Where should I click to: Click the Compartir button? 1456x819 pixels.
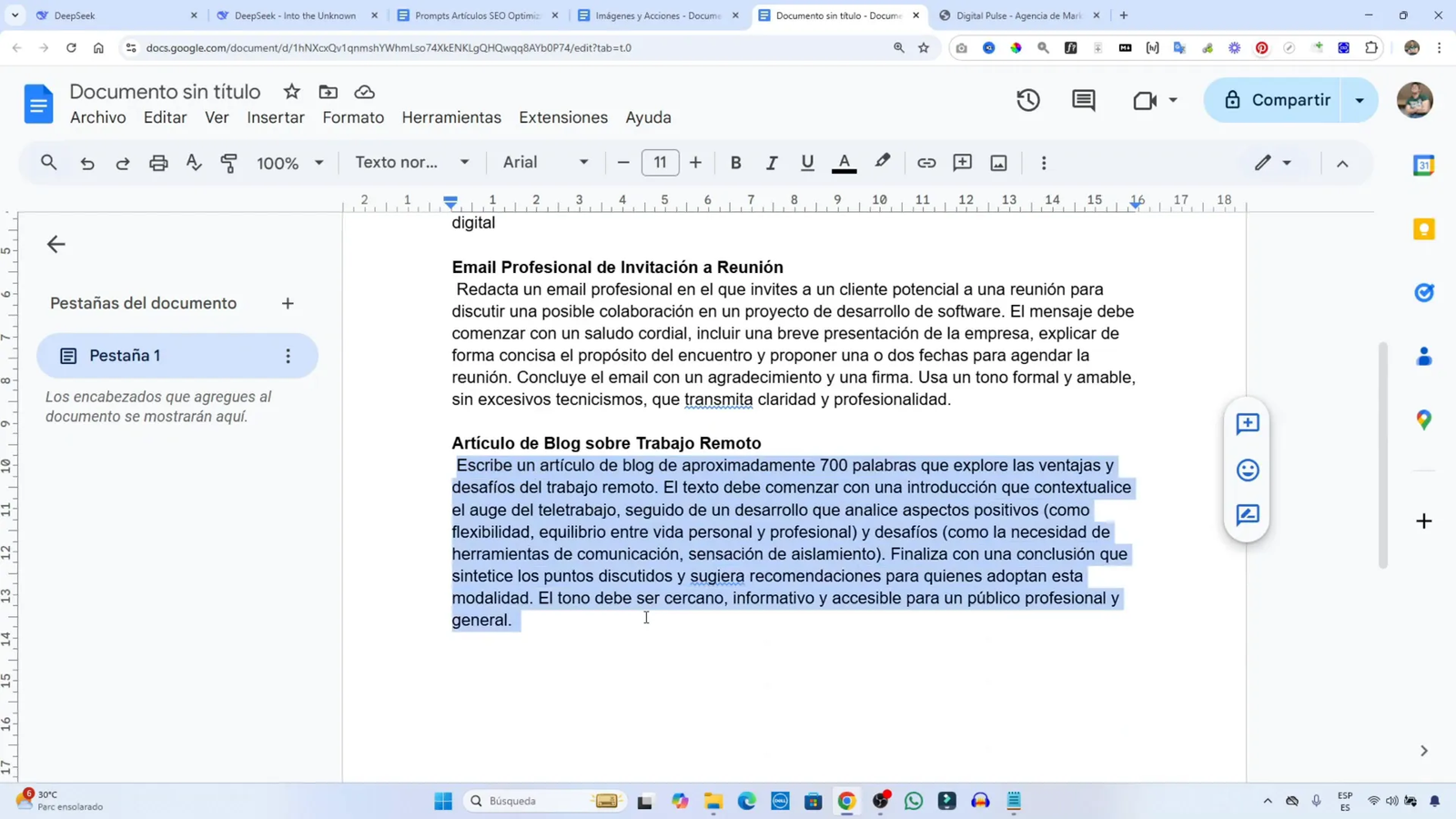[x=1277, y=100]
